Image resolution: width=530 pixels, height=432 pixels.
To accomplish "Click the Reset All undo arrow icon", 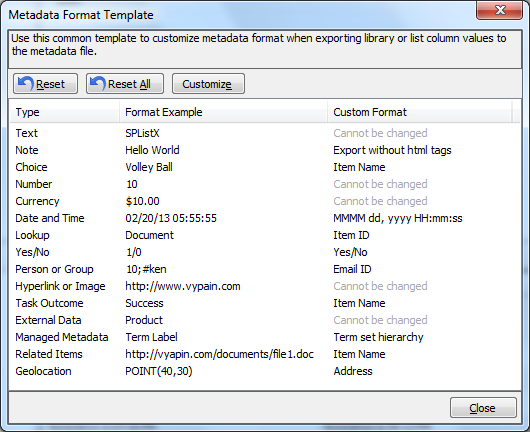I will (x=98, y=83).
